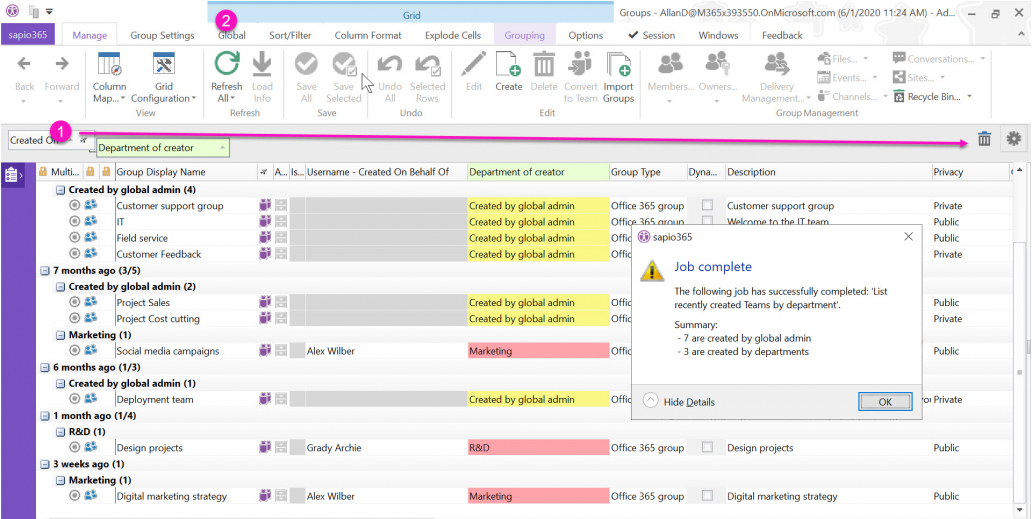Switch to the Grouping ribbon tab
The image size is (1032, 519).
(x=525, y=36)
